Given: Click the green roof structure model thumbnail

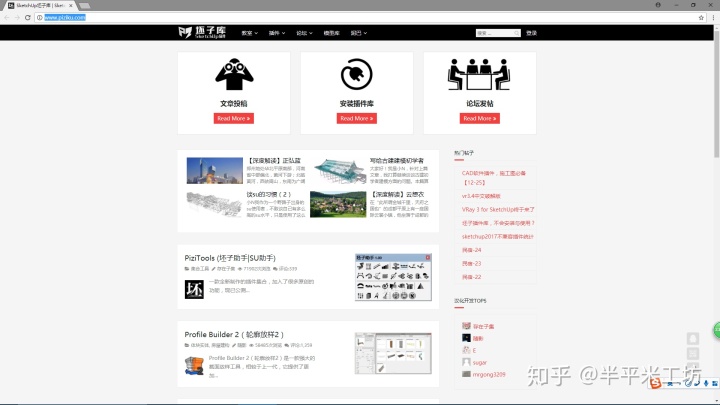Looking at the screenshot, I should click(340, 170).
